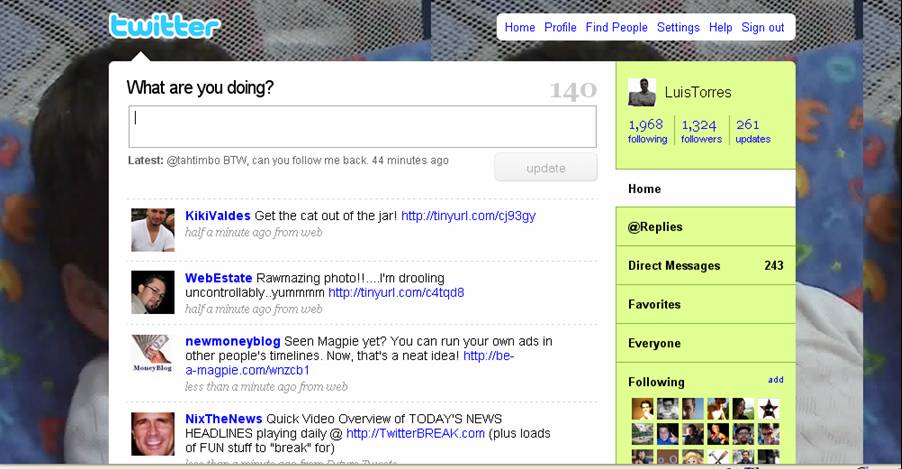The height and width of the screenshot is (469, 902).
Task: Click newmoneyblog tweet less than a minute ago
Action: tap(266, 387)
